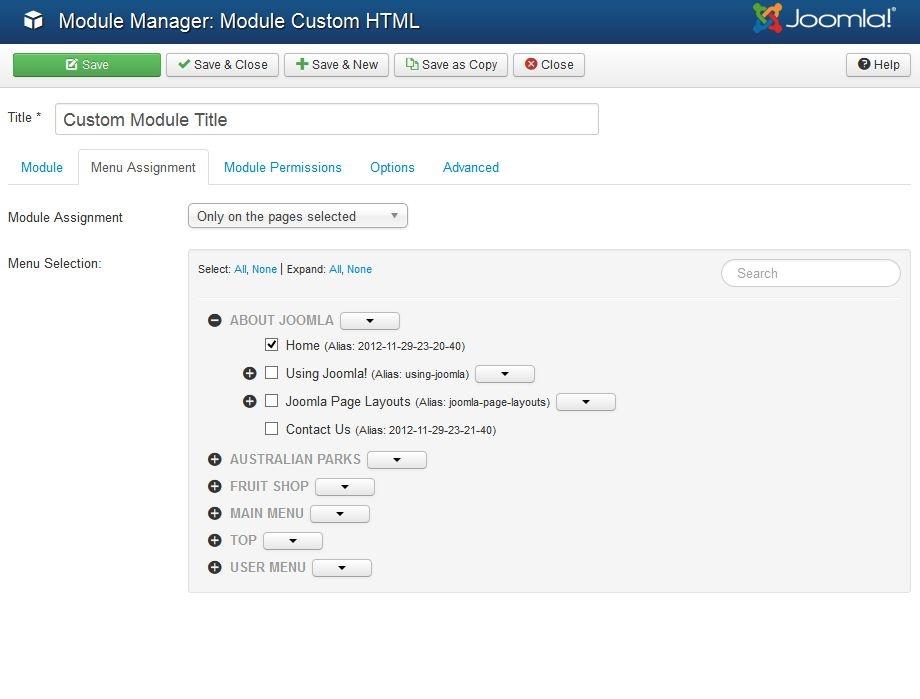Check the Joomla Page Layouts checkbox
This screenshot has width=920, height=699.
(x=271, y=401)
